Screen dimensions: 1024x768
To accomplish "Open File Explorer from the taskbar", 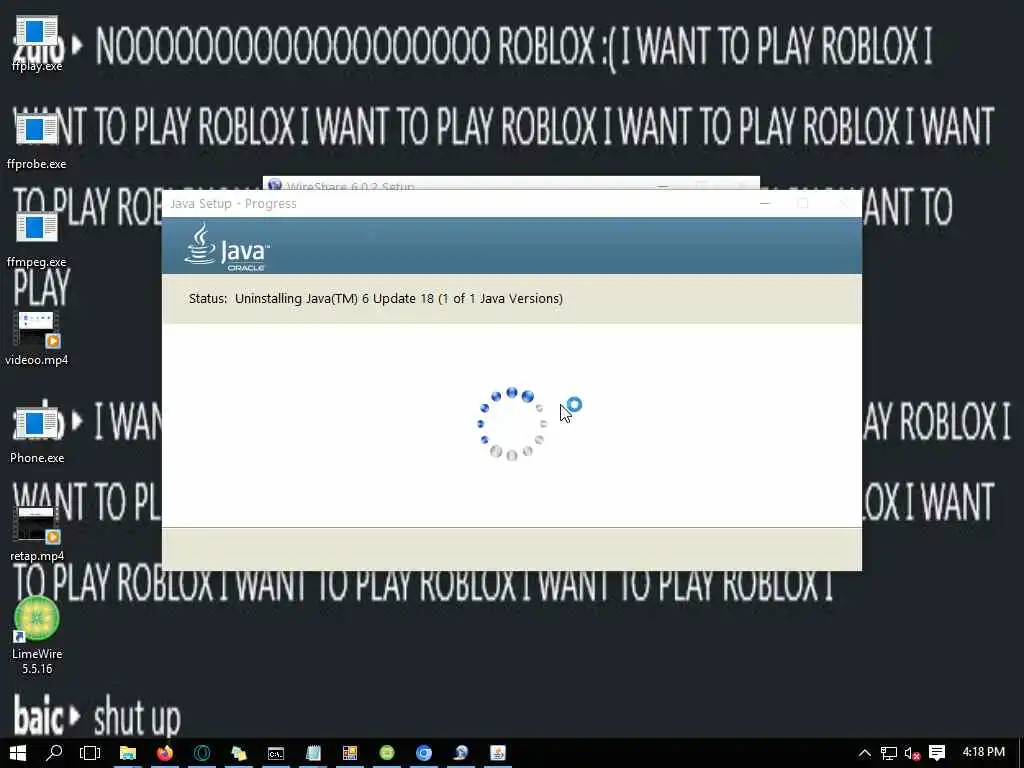I will click(127, 753).
